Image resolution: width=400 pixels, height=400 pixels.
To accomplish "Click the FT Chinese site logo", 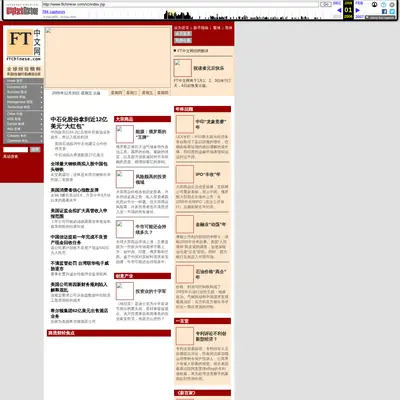I will coord(24,45).
